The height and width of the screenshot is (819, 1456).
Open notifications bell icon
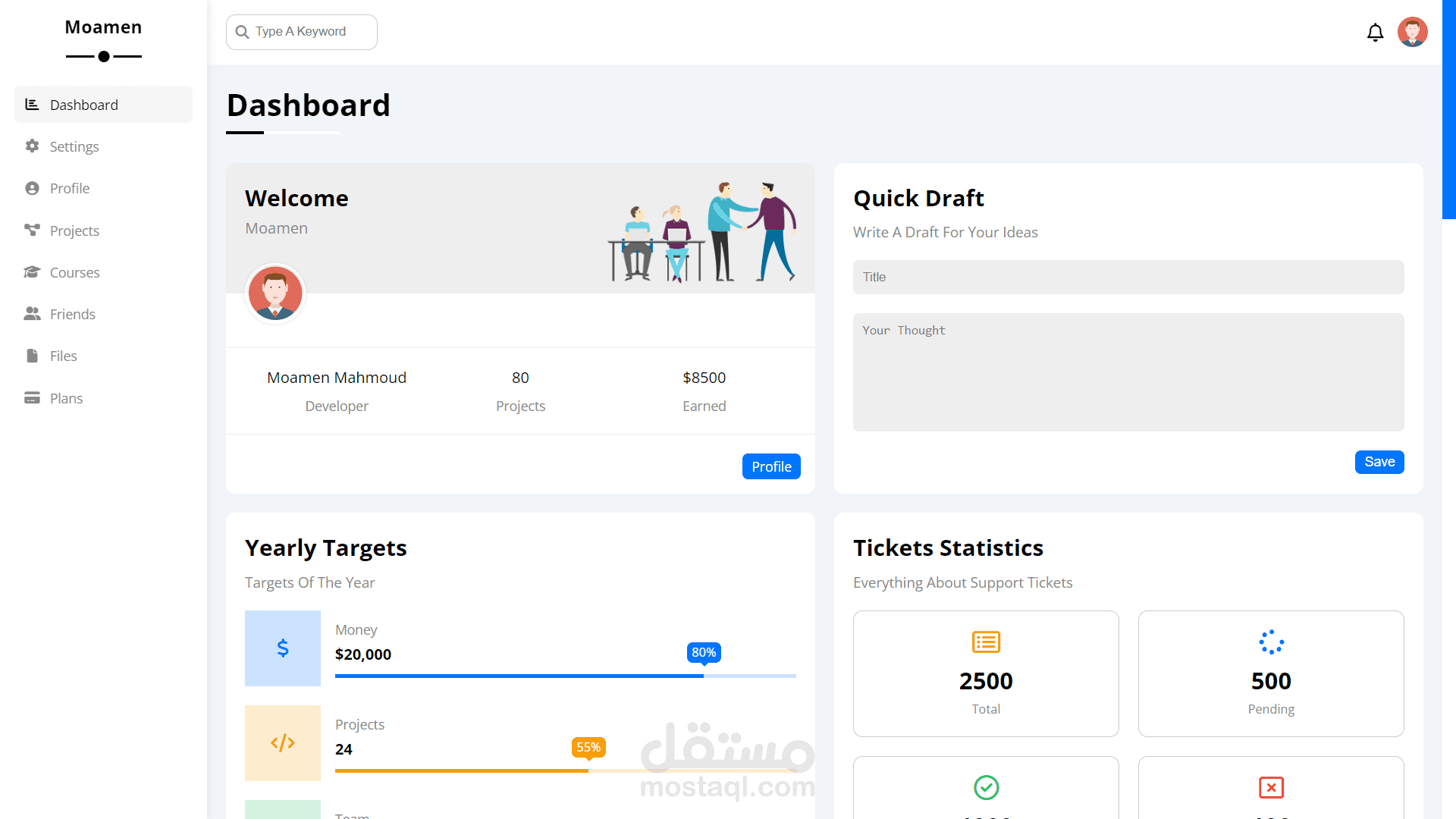1376,33
